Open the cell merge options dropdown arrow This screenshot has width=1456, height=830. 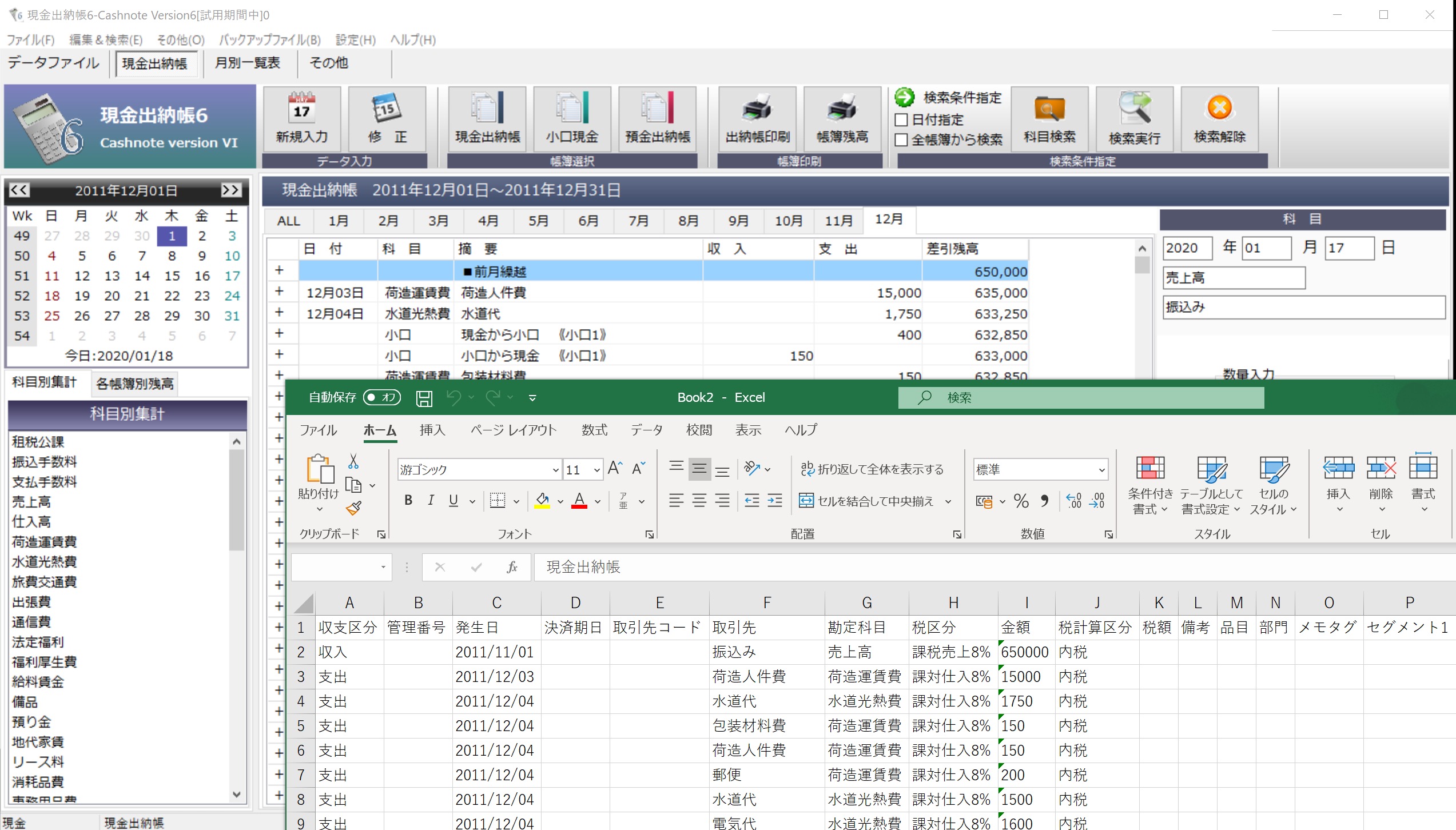click(948, 501)
